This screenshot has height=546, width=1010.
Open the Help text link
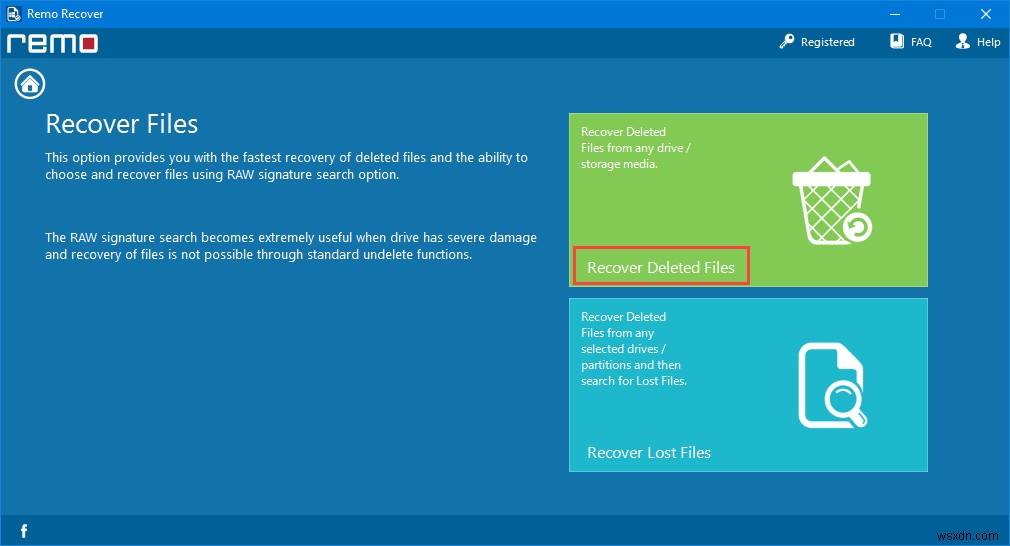click(x=988, y=42)
